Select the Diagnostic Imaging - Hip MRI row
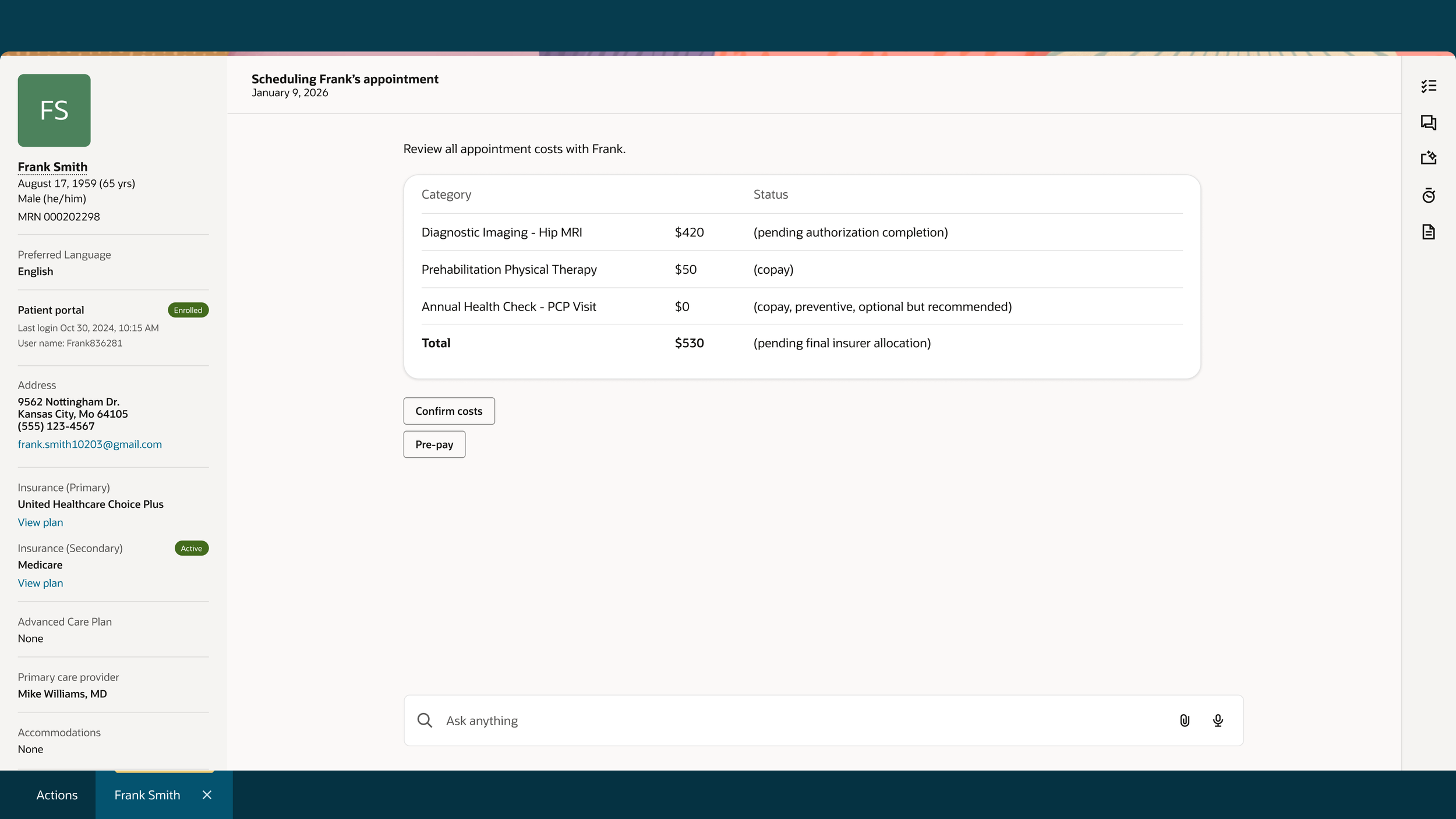This screenshot has width=1456, height=819. tap(802, 232)
